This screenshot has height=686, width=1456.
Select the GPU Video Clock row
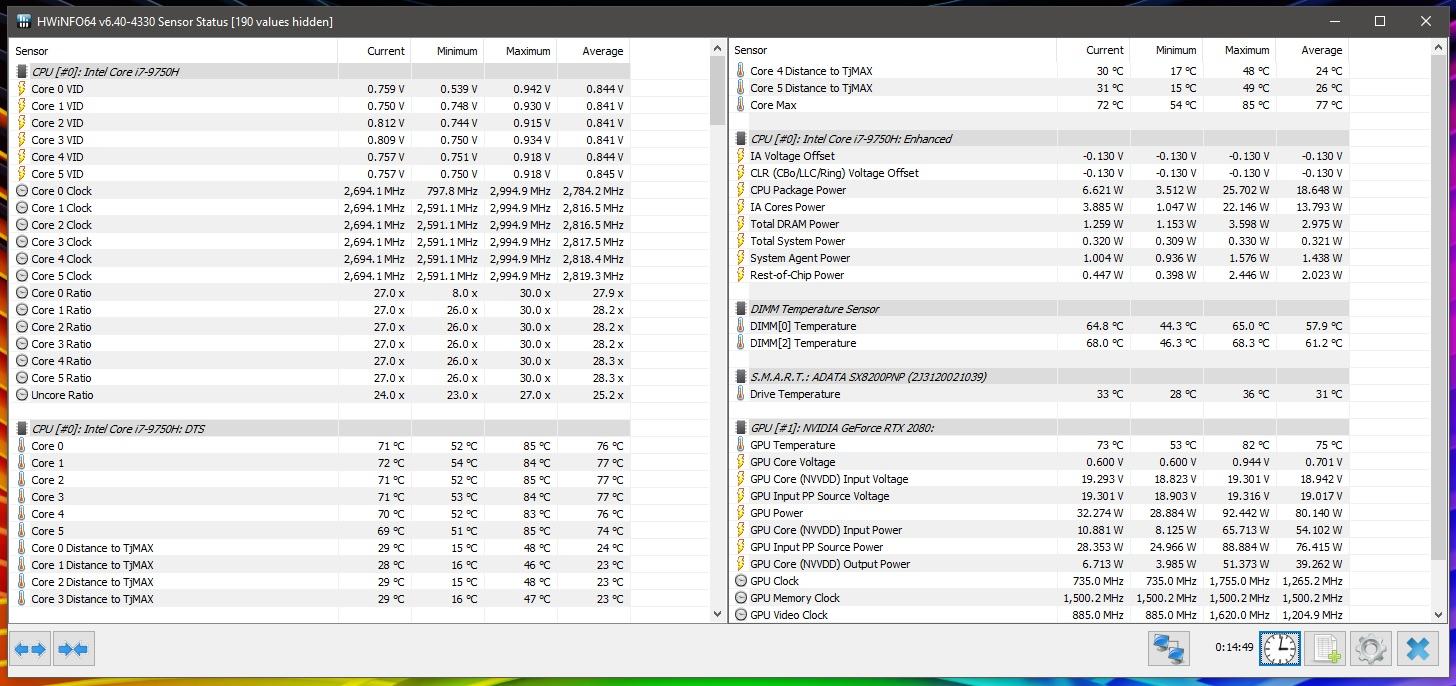tap(1039, 615)
